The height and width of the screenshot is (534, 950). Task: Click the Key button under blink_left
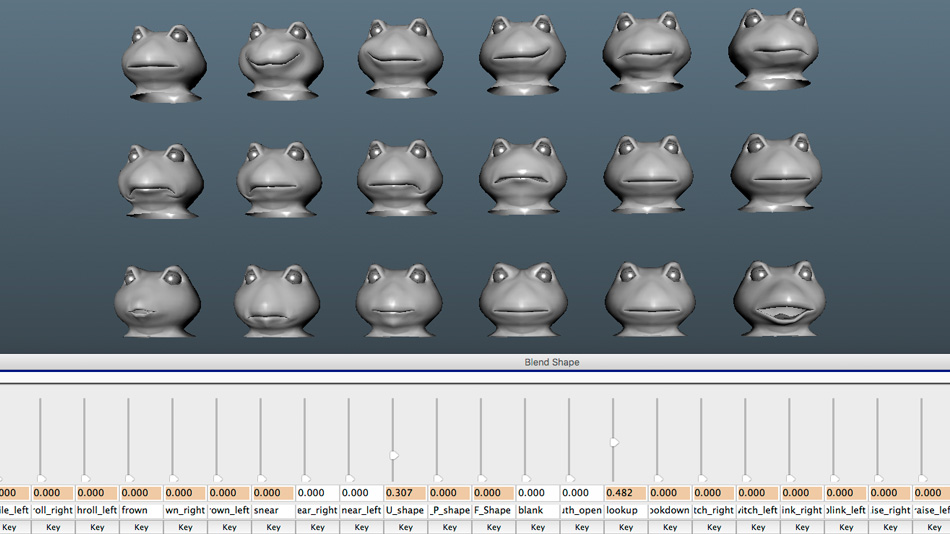(846, 527)
